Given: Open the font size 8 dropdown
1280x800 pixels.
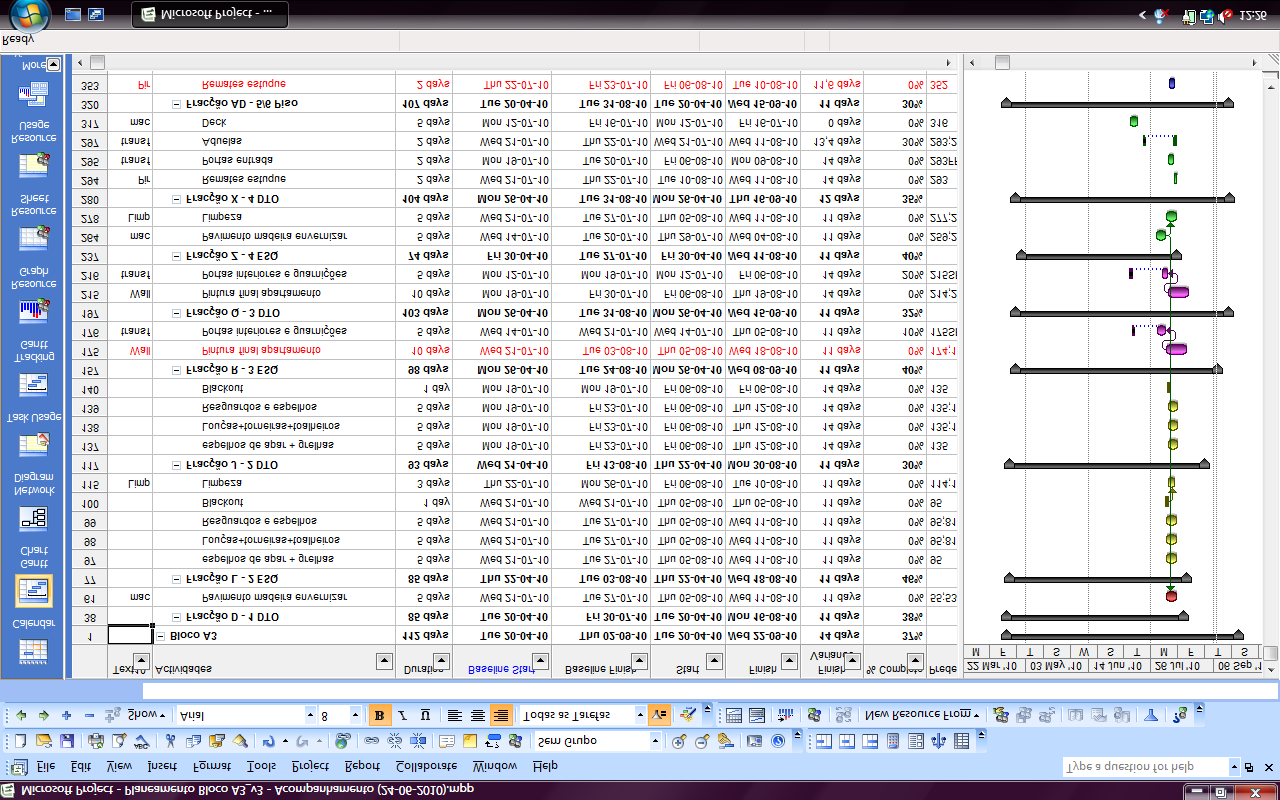Looking at the screenshot, I should (355, 715).
